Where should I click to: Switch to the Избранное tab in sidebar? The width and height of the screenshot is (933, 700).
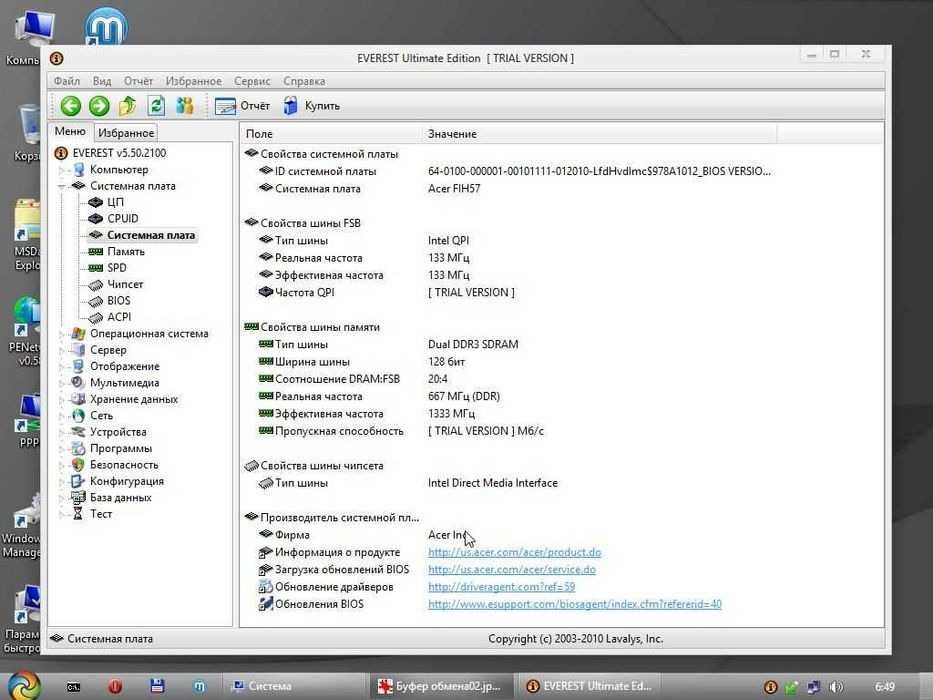pos(126,133)
